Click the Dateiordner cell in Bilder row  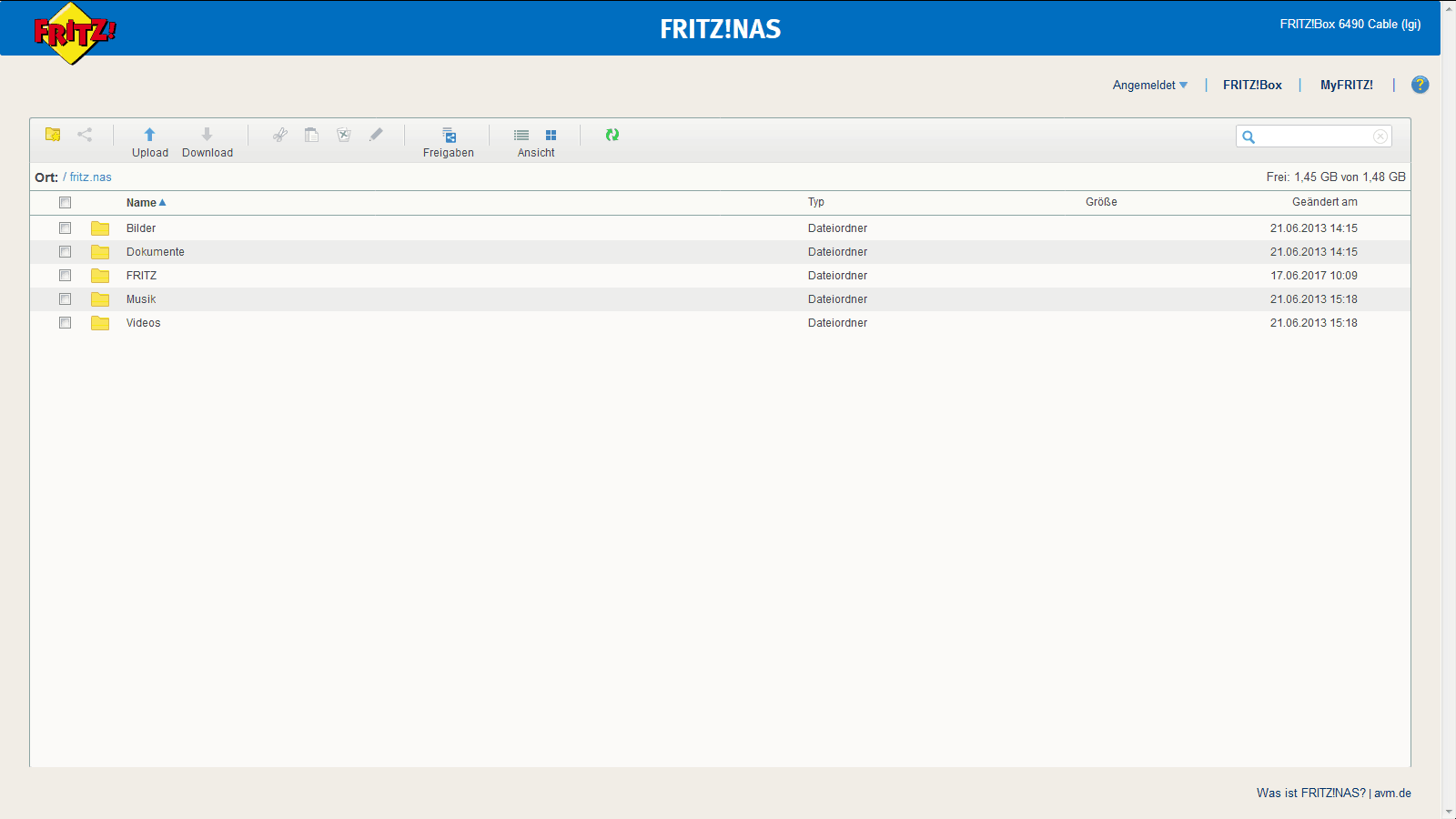(837, 228)
